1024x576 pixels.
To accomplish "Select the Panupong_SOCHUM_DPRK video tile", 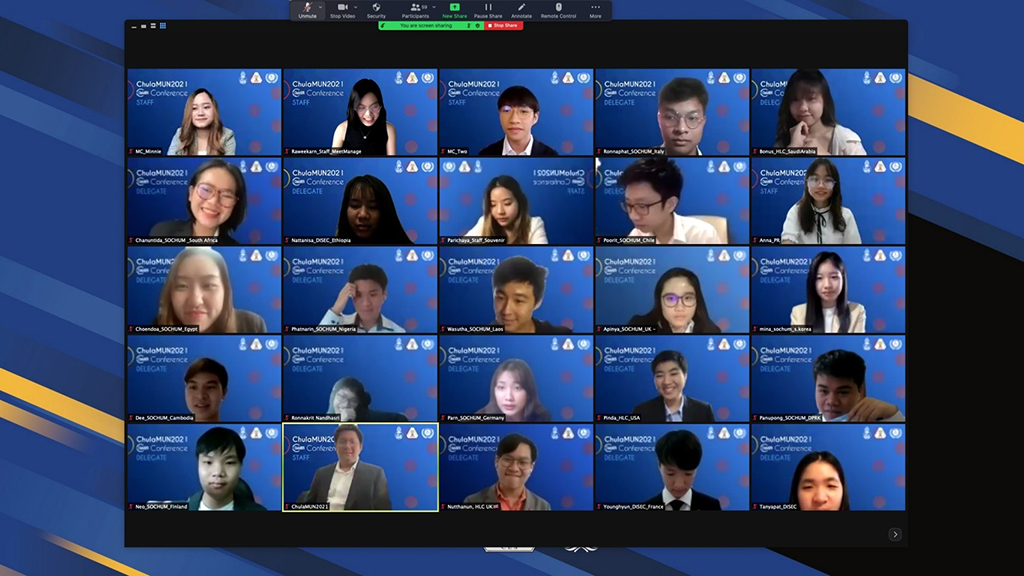I will (828, 379).
